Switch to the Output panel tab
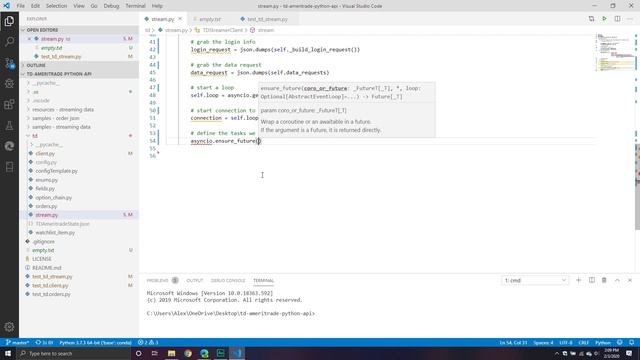Image resolution: width=640 pixels, height=360 pixels. point(195,280)
